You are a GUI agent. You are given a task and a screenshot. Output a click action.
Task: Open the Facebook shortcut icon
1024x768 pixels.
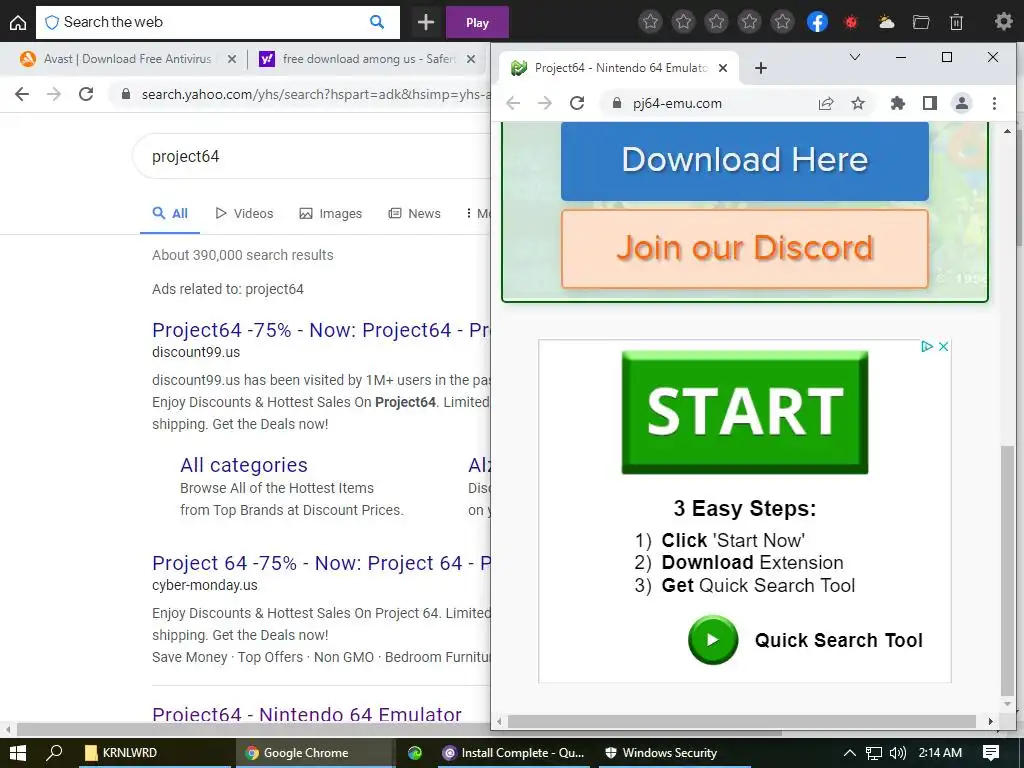pyautogui.click(x=817, y=22)
